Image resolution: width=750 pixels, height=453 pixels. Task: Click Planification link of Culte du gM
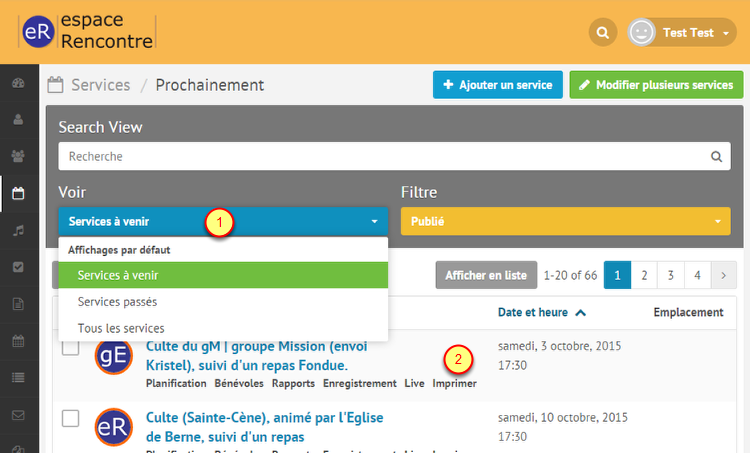(x=176, y=383)
